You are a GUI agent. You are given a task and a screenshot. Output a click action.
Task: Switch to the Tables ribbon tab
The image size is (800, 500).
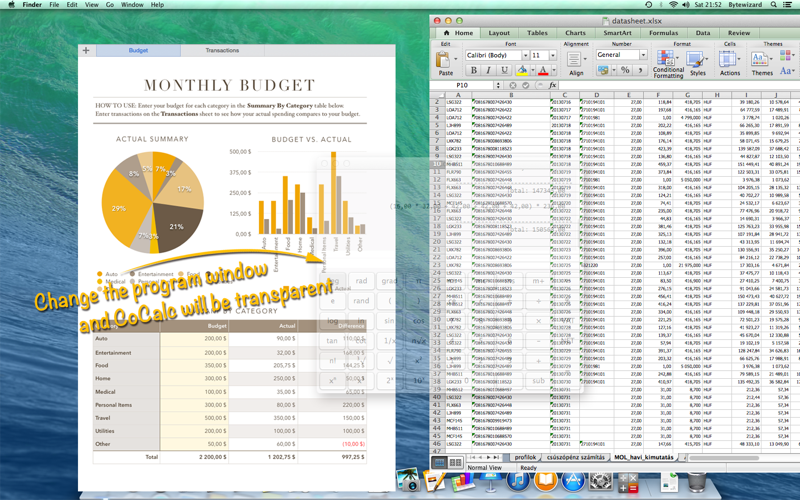click(x=537, y=33)
